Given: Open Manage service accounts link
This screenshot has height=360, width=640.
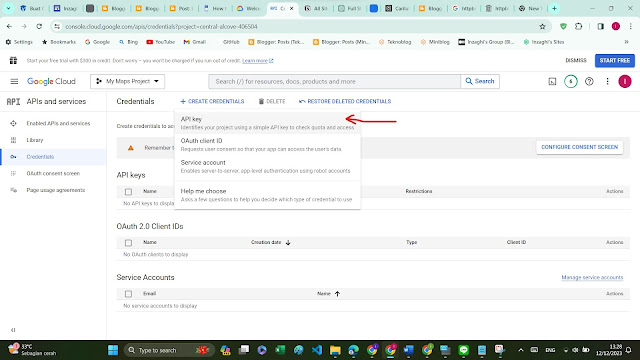Looking at the screenshot, I should pos(592,277).
